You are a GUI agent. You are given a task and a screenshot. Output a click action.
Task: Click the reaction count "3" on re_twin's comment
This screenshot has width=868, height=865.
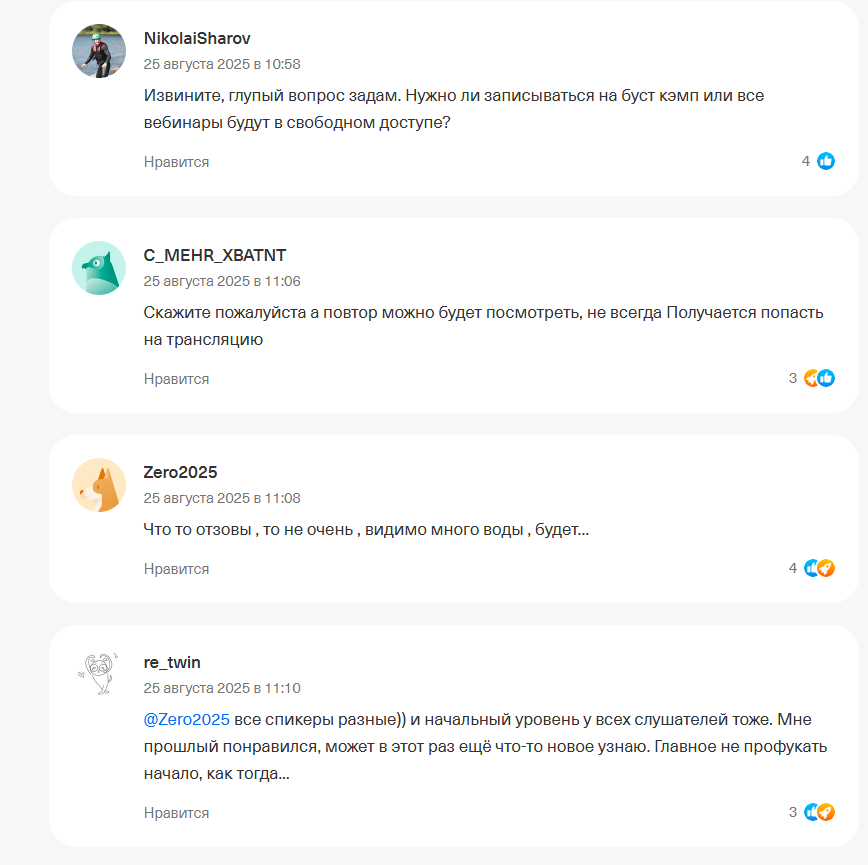[794, 811]
